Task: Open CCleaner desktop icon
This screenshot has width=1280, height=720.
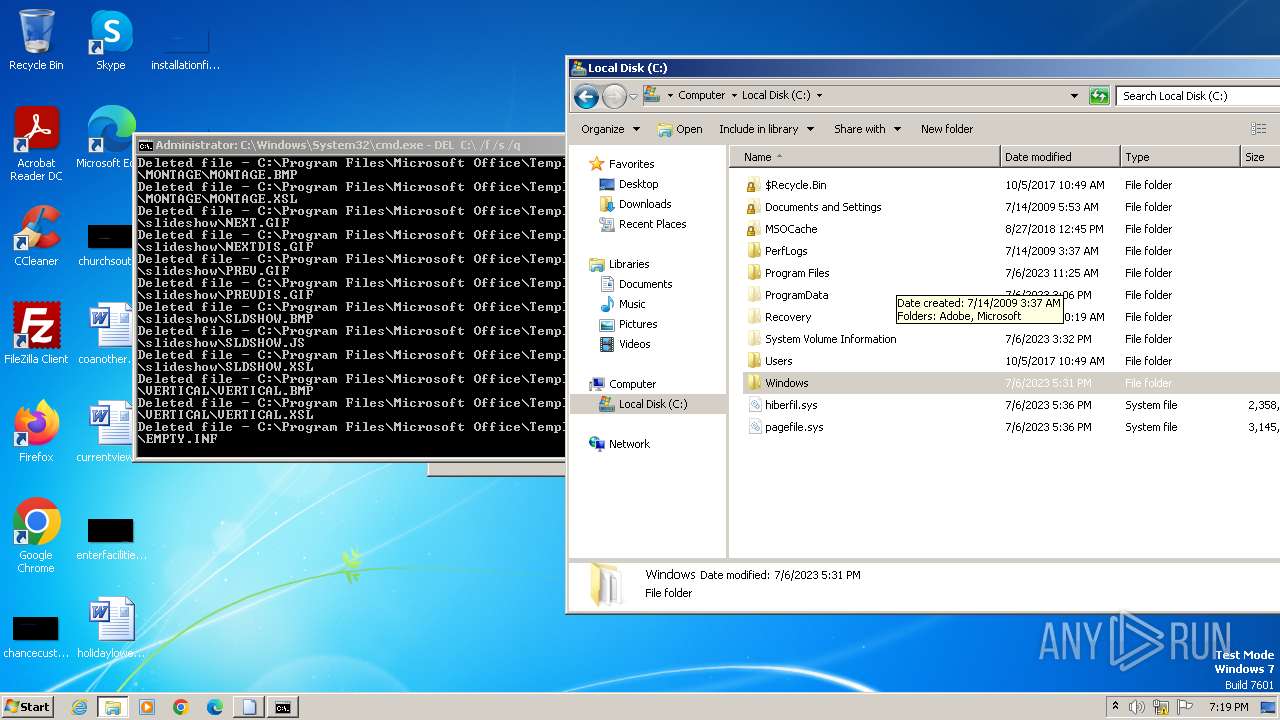Action: pyautogui.click(x=36, y=236)
